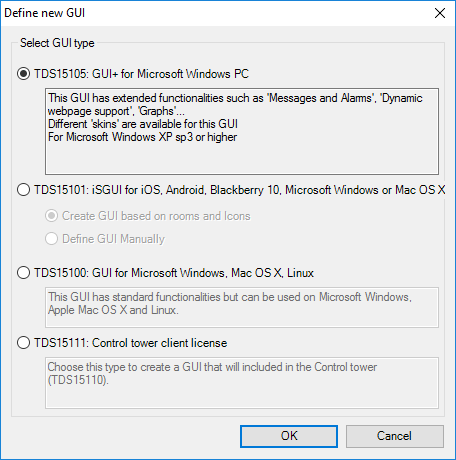Click the 'Define new GUI' window title
This screenshot has height=460, width=456.
[45, 13]
